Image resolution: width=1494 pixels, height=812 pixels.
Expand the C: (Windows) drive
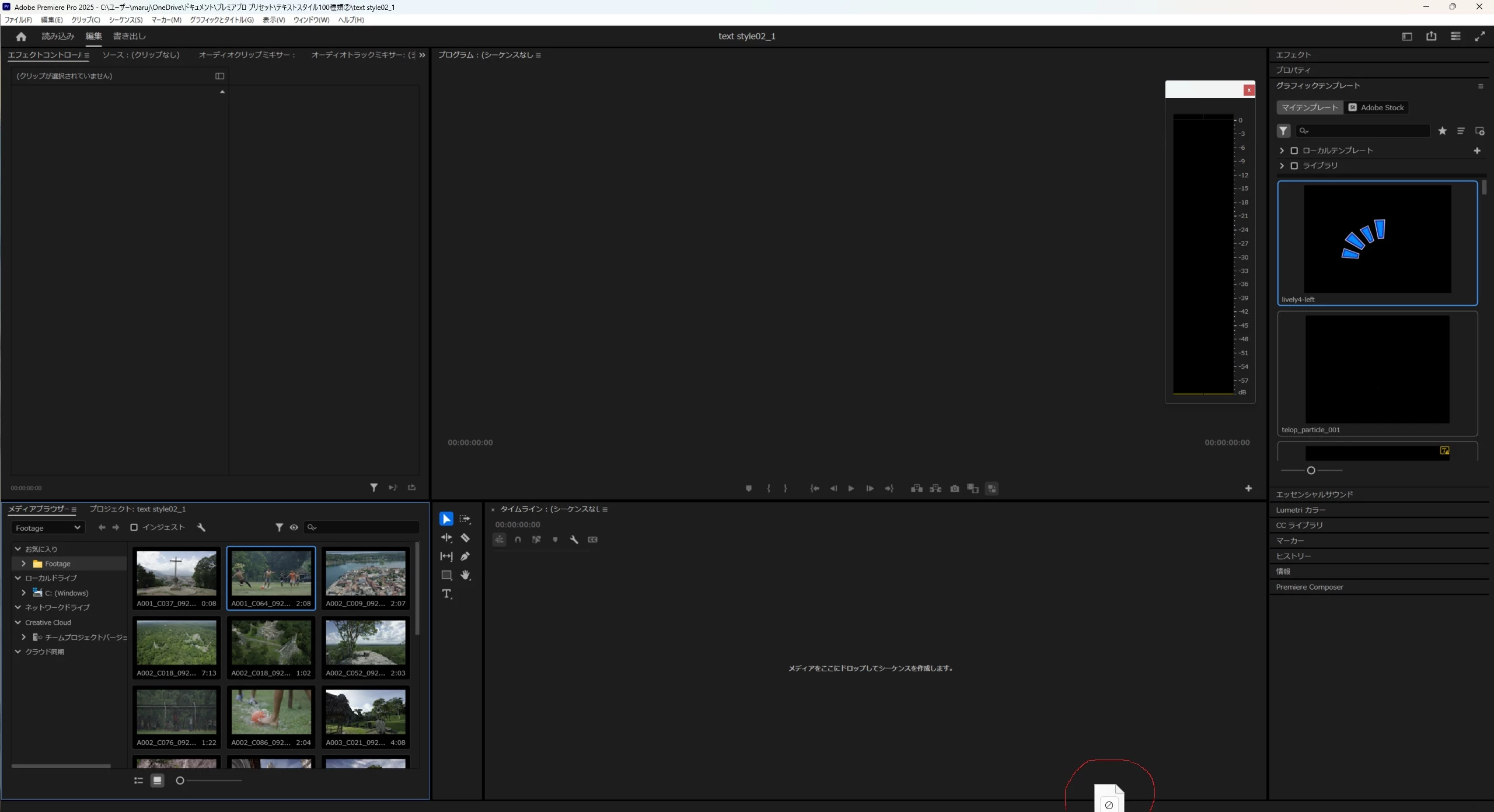(23, 593)
